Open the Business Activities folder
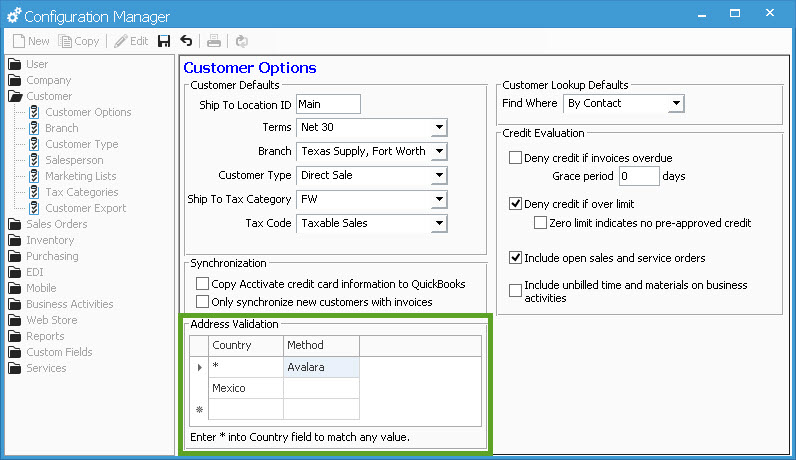 pos(61,304)
